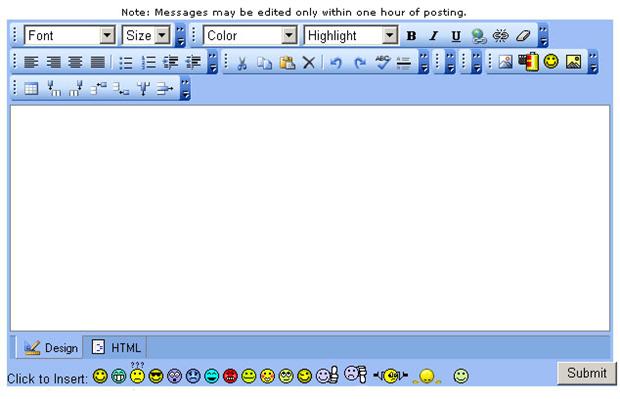Insert the red angry emoticon

point(230,376)
